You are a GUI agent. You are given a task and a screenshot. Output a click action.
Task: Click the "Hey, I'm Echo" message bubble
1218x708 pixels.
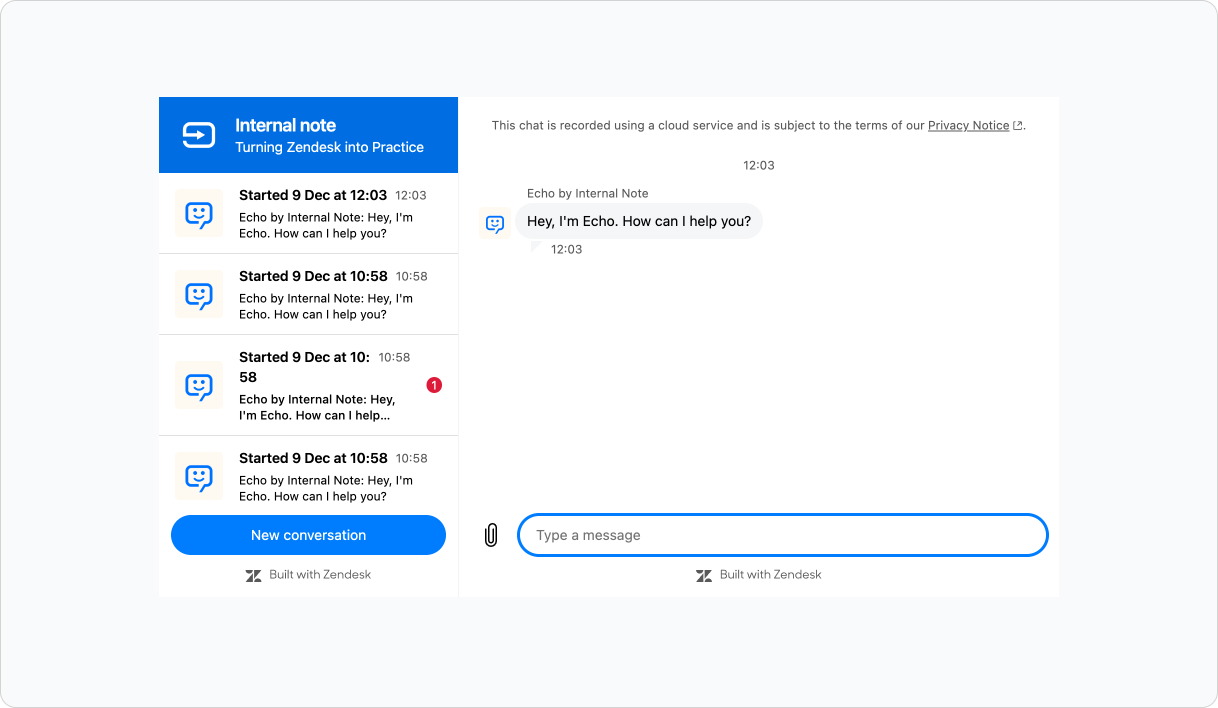[638, 221]
